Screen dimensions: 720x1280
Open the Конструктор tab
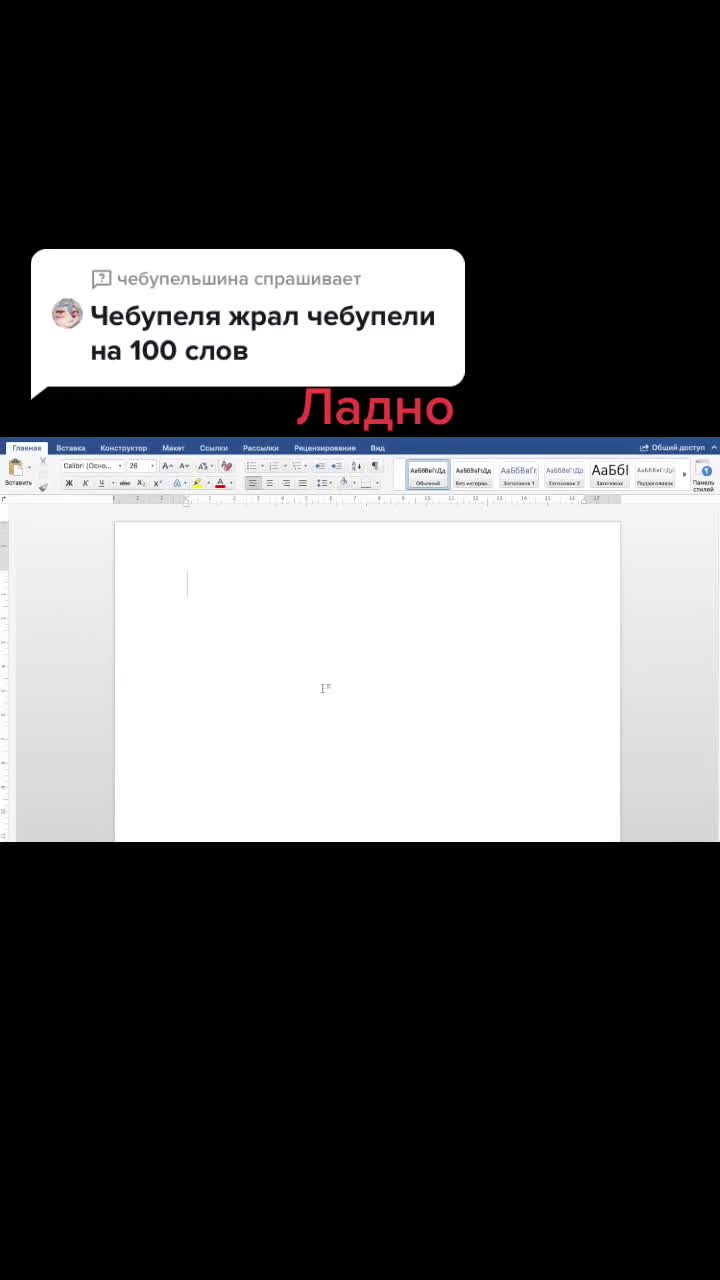tap(123, 448)
